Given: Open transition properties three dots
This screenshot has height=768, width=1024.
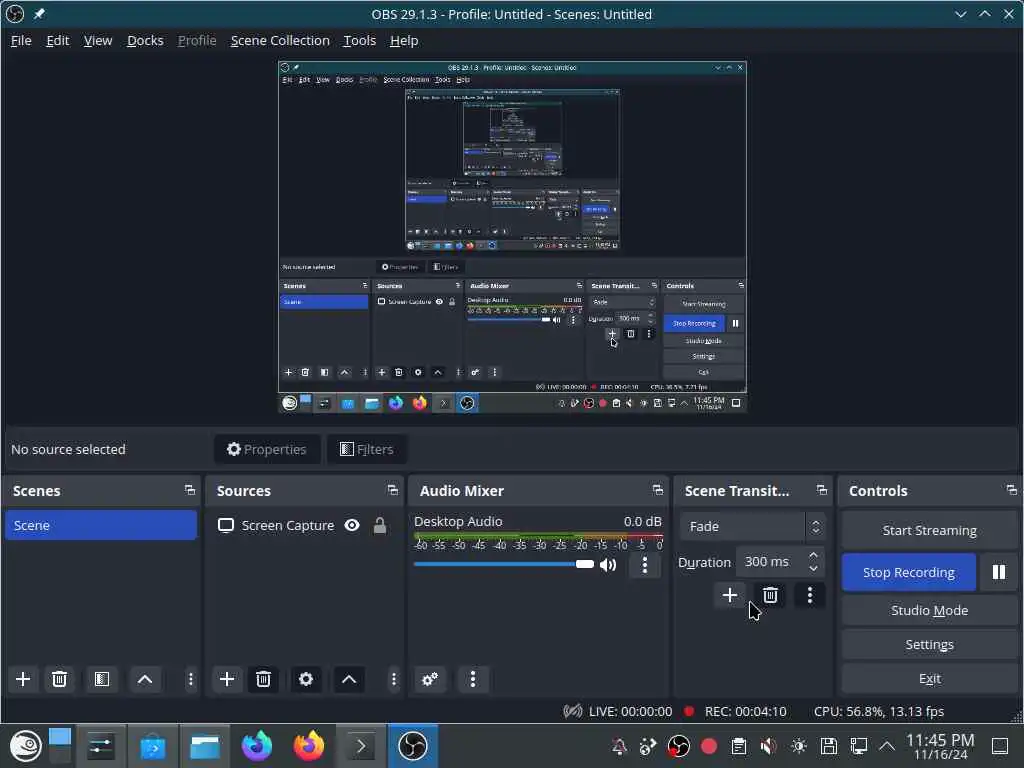Looking at the screenshot, I should (x=810, y=595).
